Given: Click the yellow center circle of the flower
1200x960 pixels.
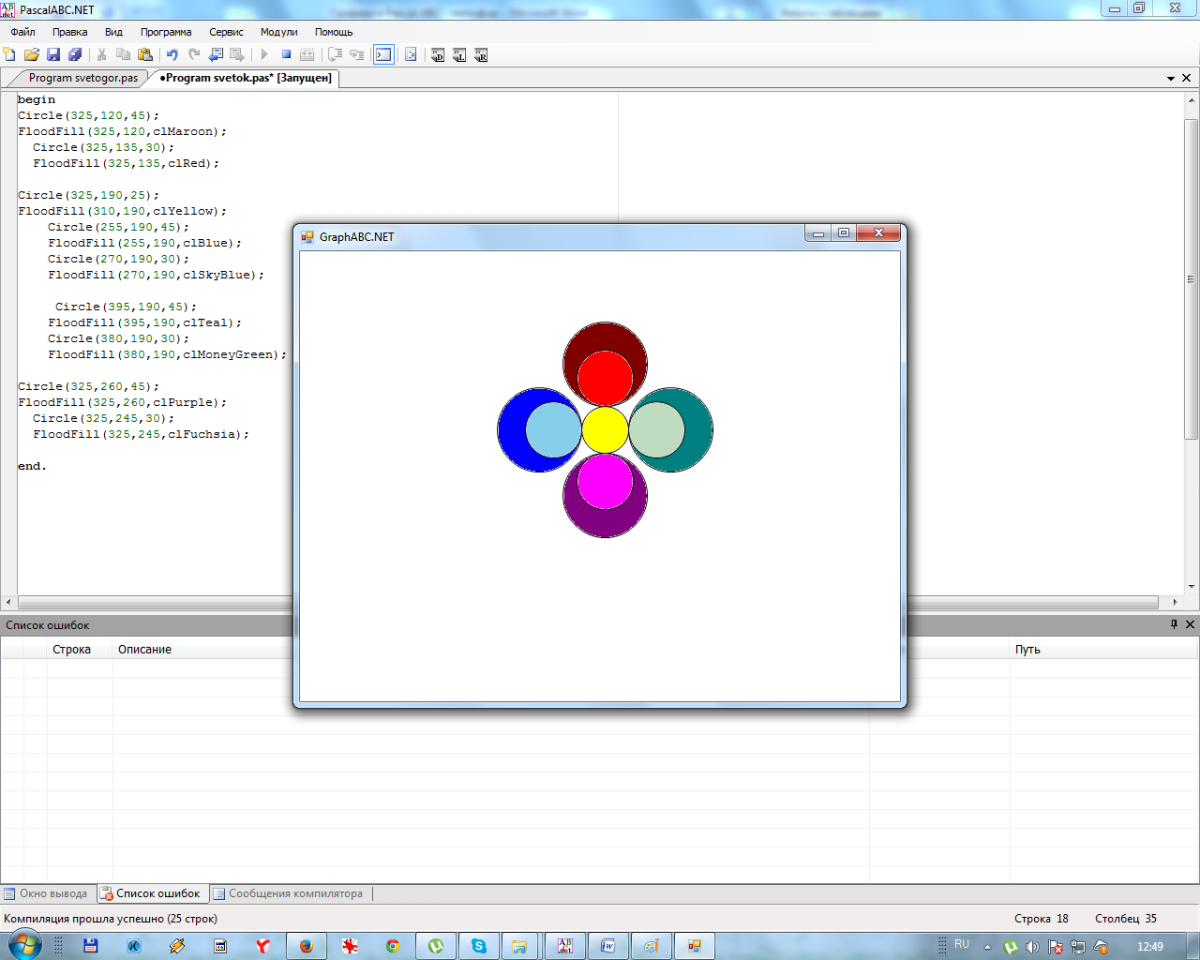Looking at the screenshot, I should pyautogui.click(x=605, y=430).
